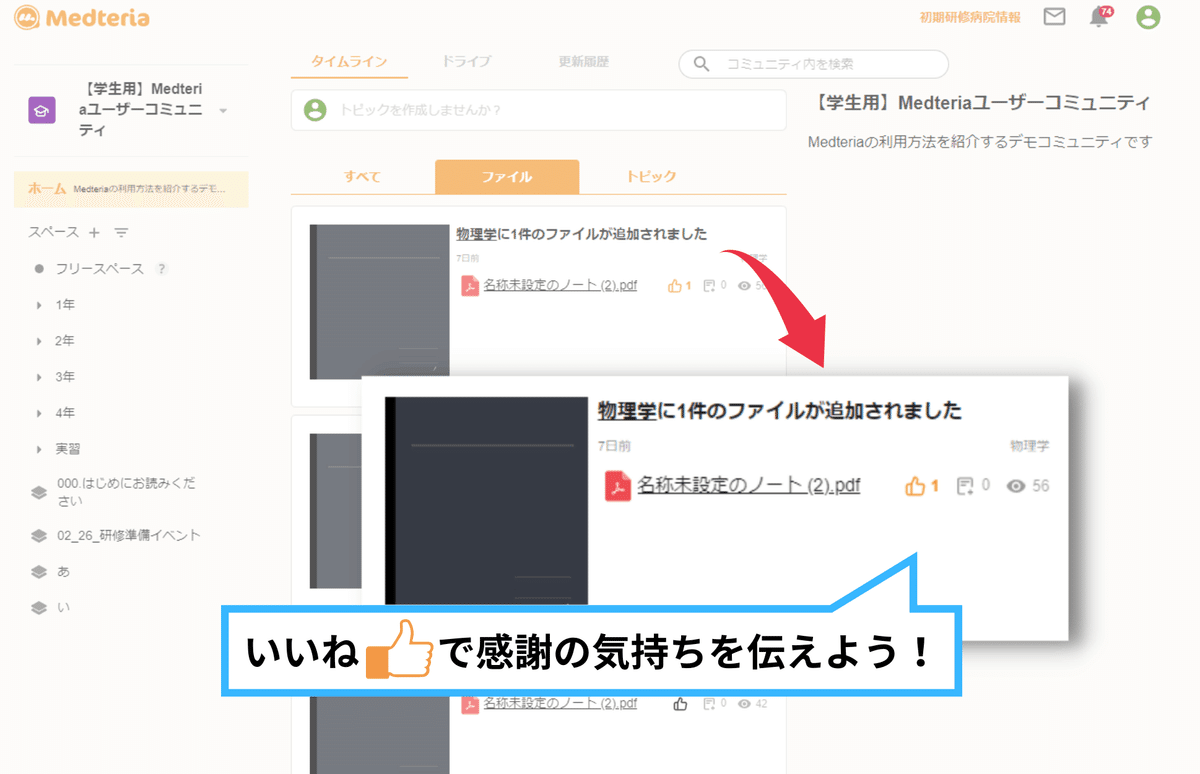1200x774 pixels.
Task: Switch to タイムライン tab
Action: point(349,62)
